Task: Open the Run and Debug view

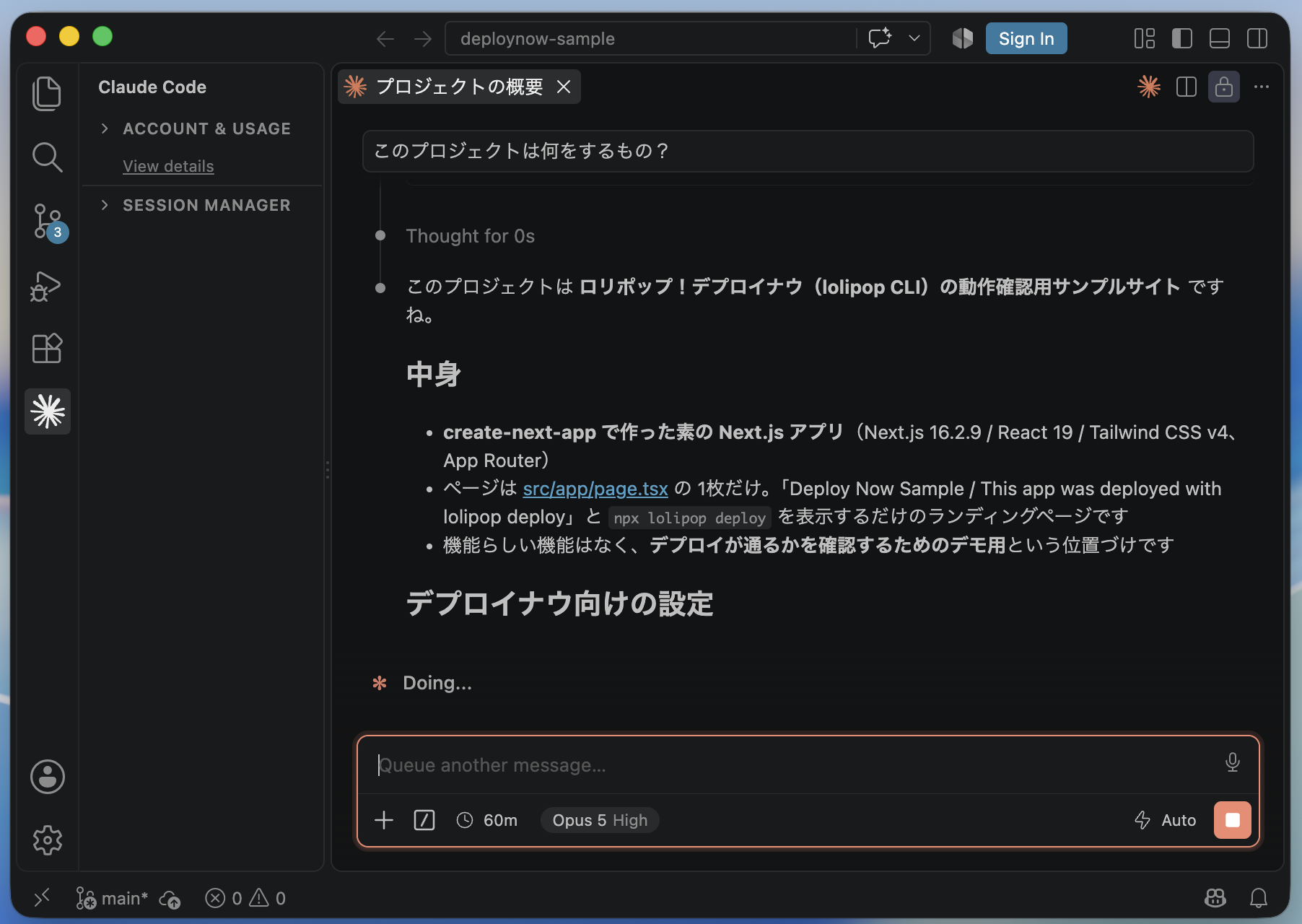Action: tap(46, 286)
